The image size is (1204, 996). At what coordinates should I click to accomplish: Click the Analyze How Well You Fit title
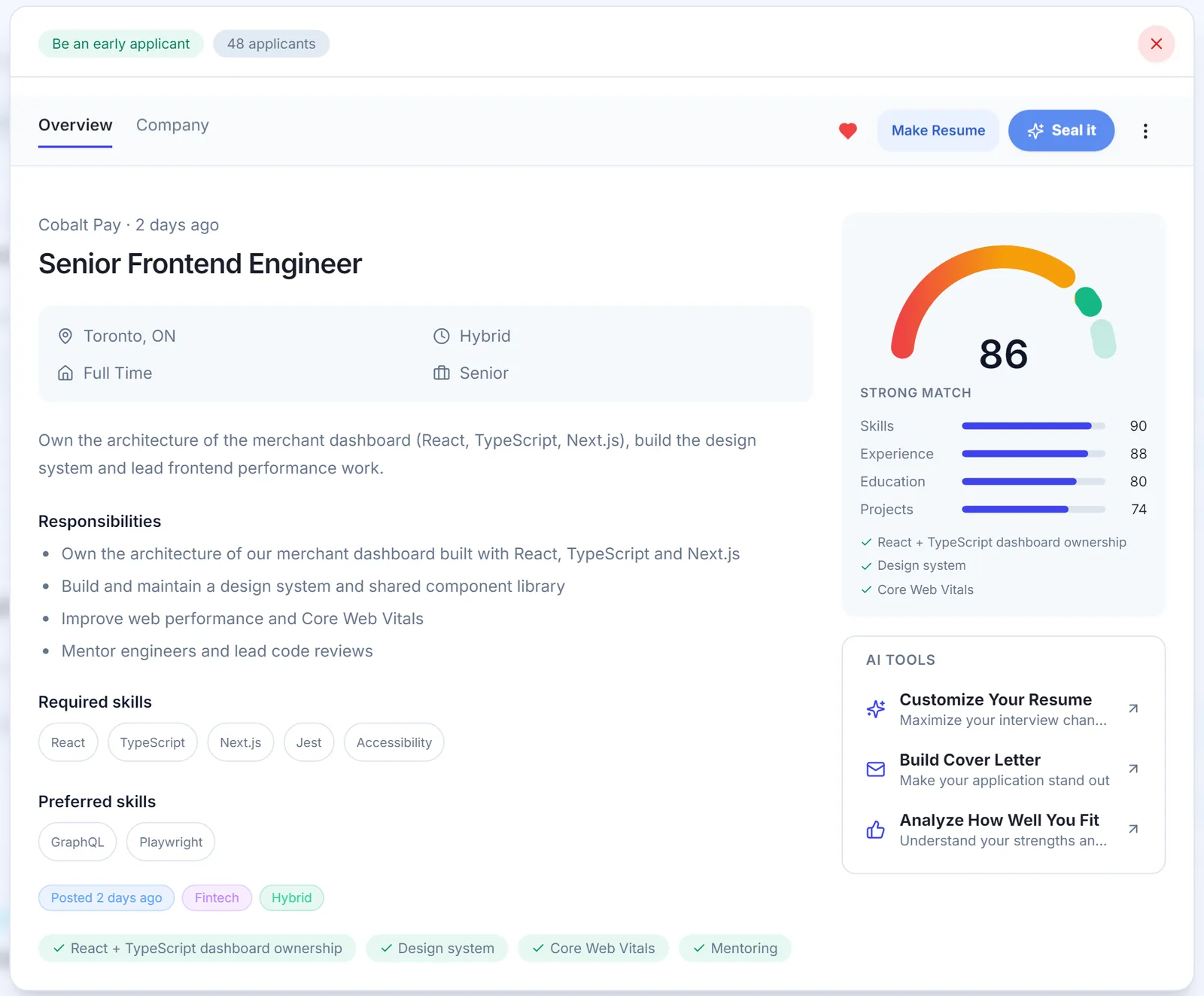coord(999,820)
